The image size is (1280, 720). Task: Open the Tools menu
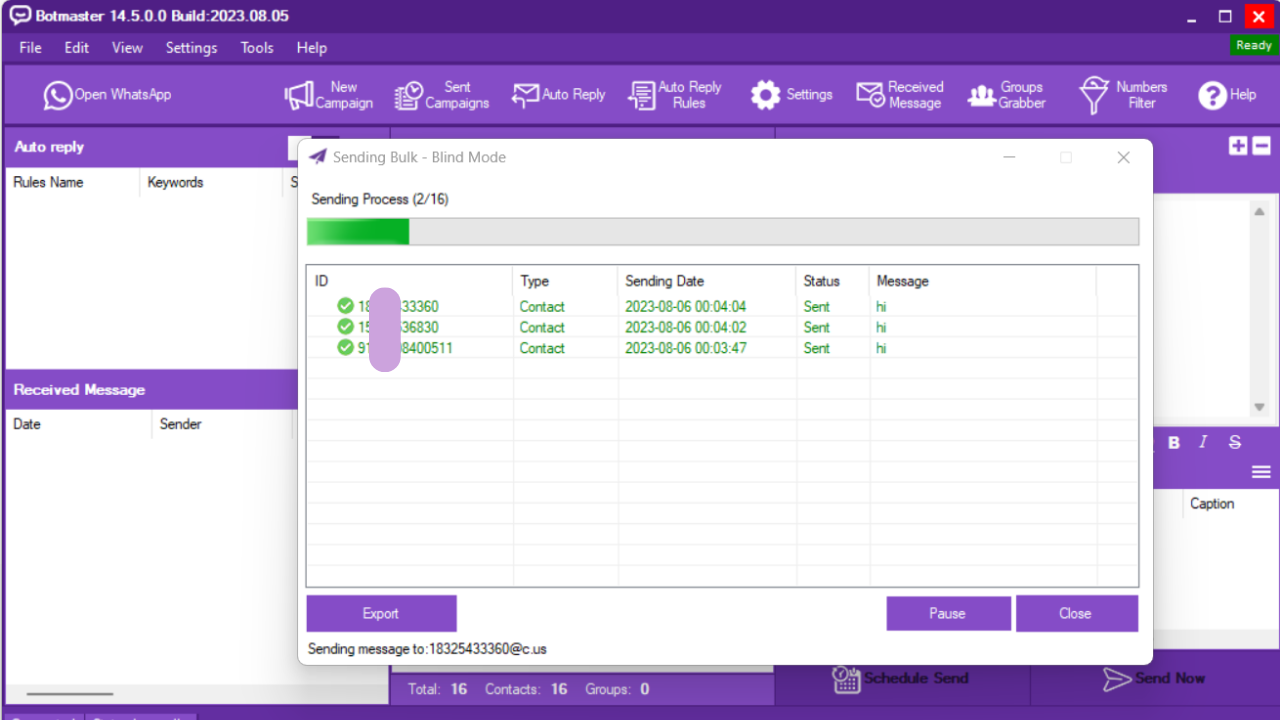[257, 48]
